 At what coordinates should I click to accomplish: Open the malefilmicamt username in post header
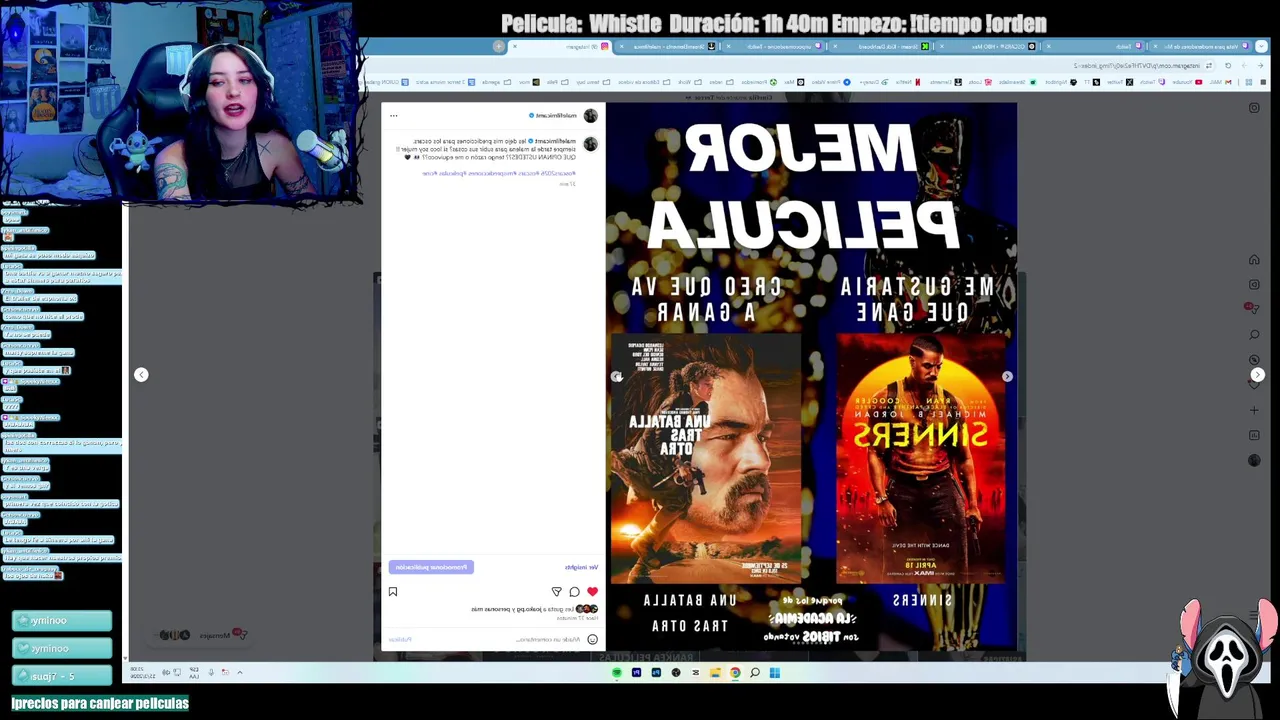pos(556,116)
